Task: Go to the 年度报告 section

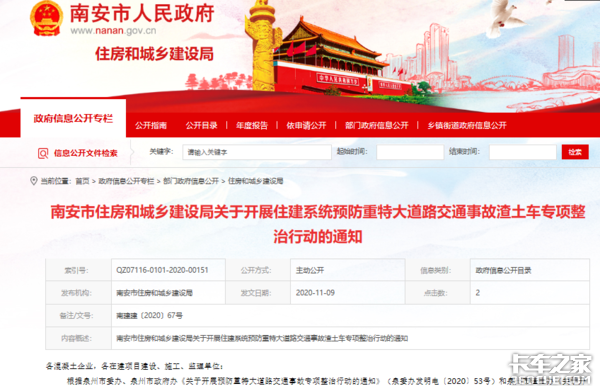Action: (x=252, y=125)
